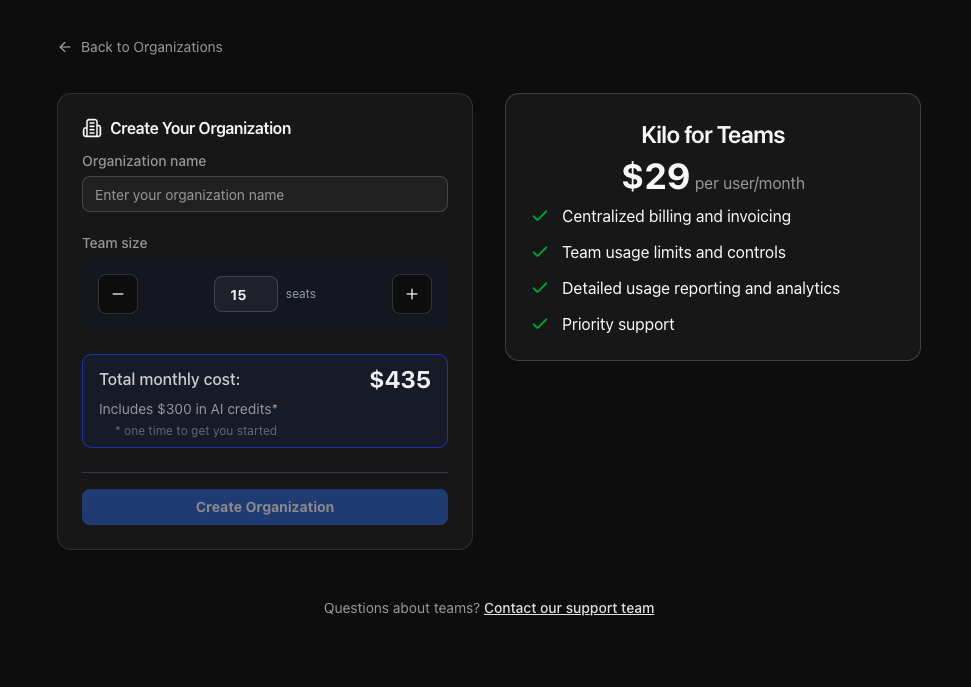Screen dimensions: 971x687
Task: Select the seat count field showing 15
Action: tap(245, 294)
